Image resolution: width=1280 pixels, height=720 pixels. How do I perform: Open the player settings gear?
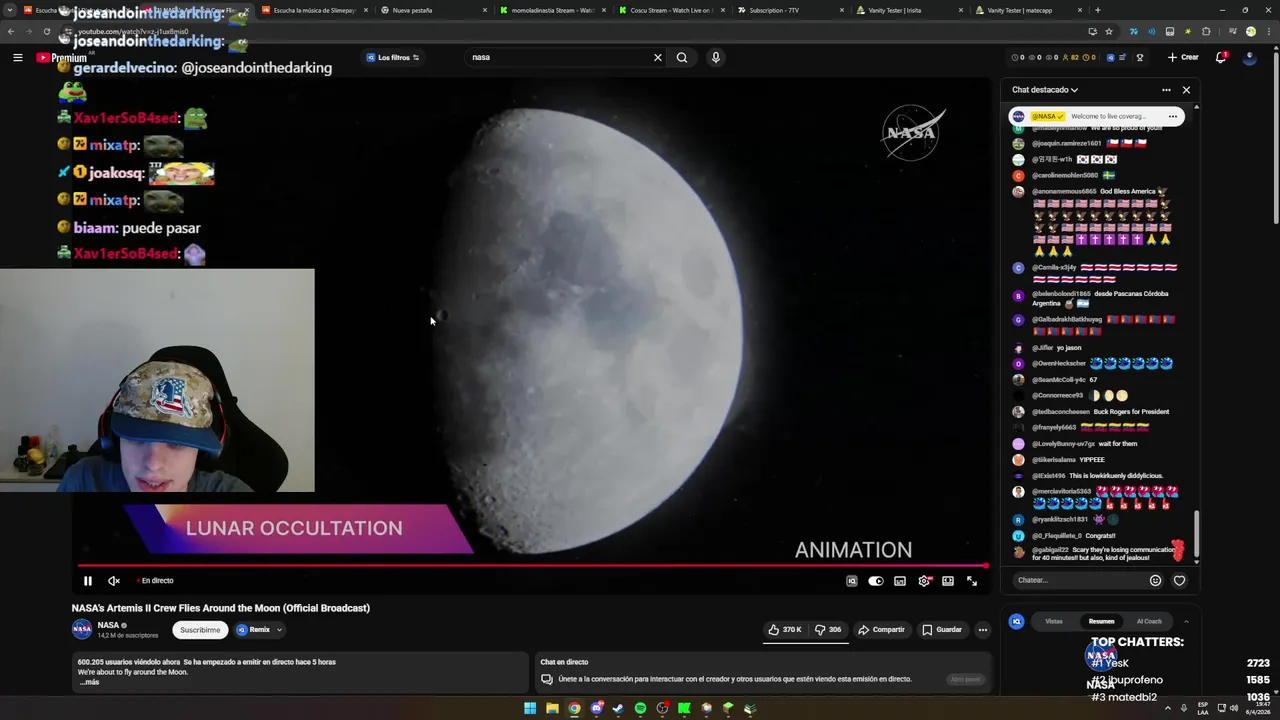pos(924,581)
